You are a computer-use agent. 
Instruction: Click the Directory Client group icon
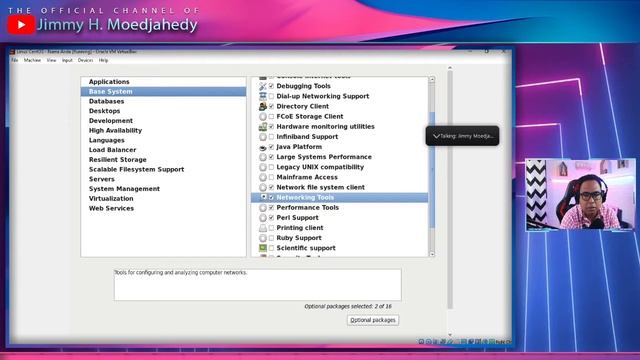coord(263,107)
